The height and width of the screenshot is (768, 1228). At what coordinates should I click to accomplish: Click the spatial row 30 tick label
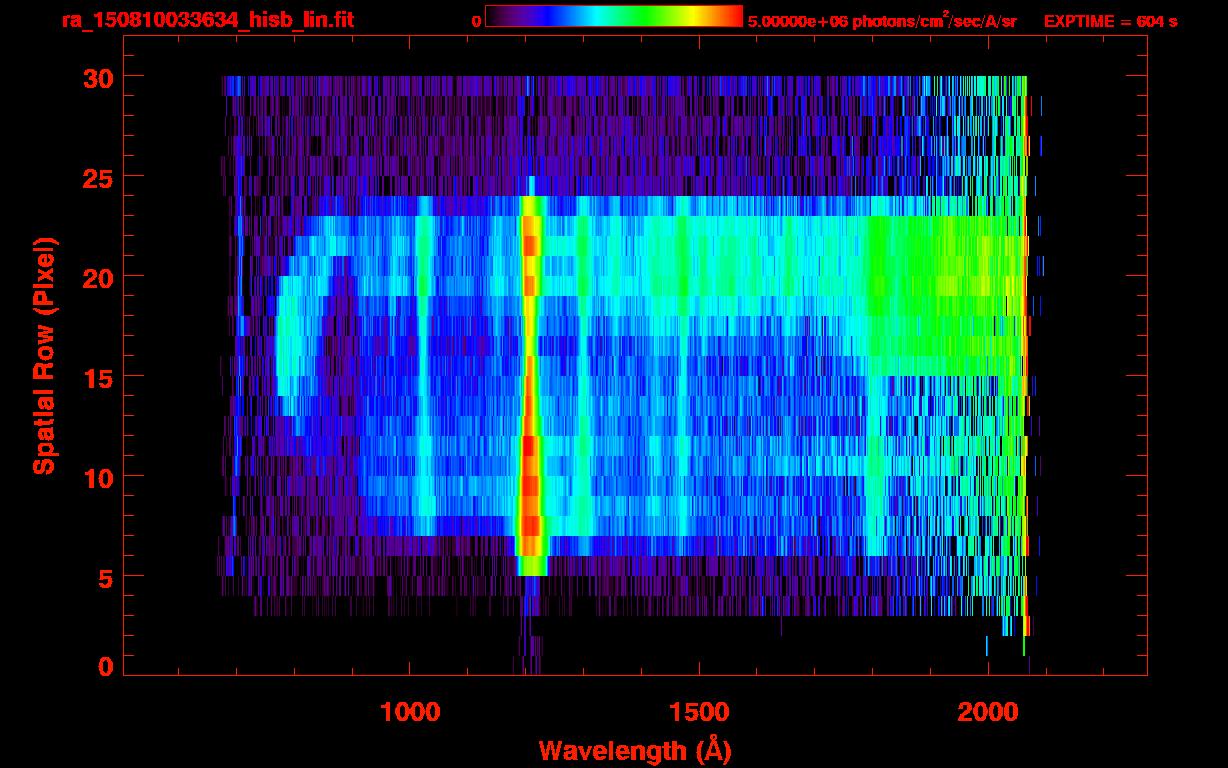tap(98, 77)
